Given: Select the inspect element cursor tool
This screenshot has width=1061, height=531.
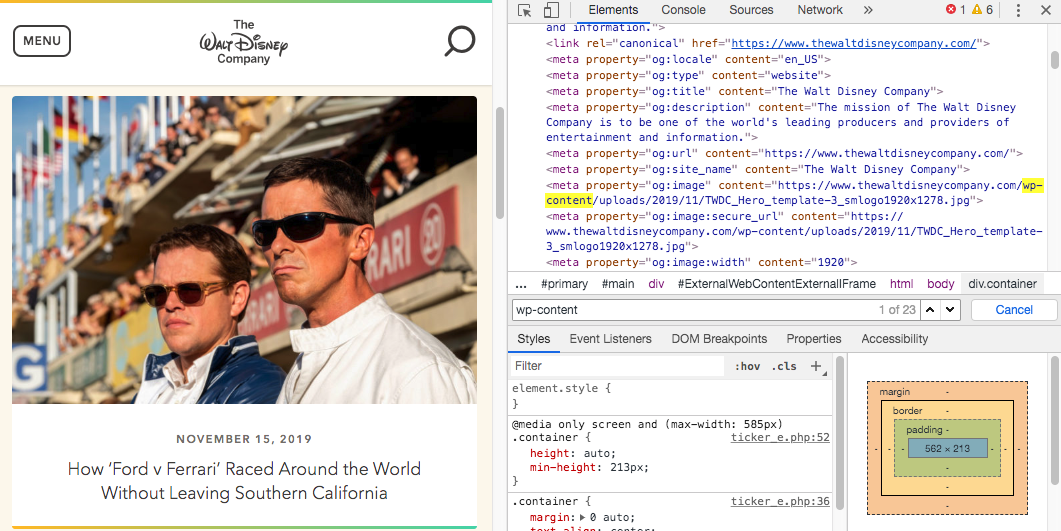Looking at the screenshot, I should (x=524, y=10).
